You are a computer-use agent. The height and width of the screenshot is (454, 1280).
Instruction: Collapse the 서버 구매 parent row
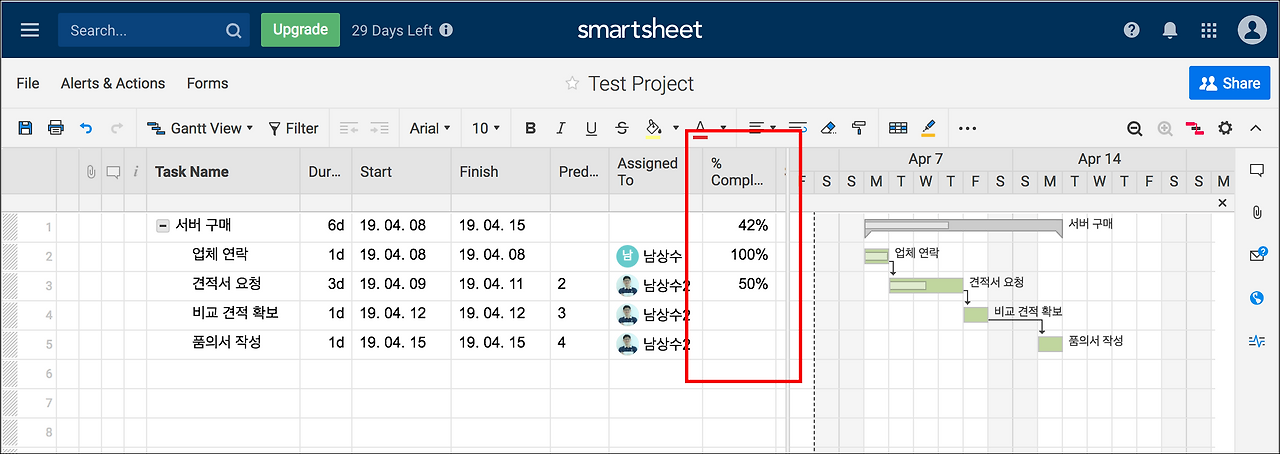pos(162,226)
